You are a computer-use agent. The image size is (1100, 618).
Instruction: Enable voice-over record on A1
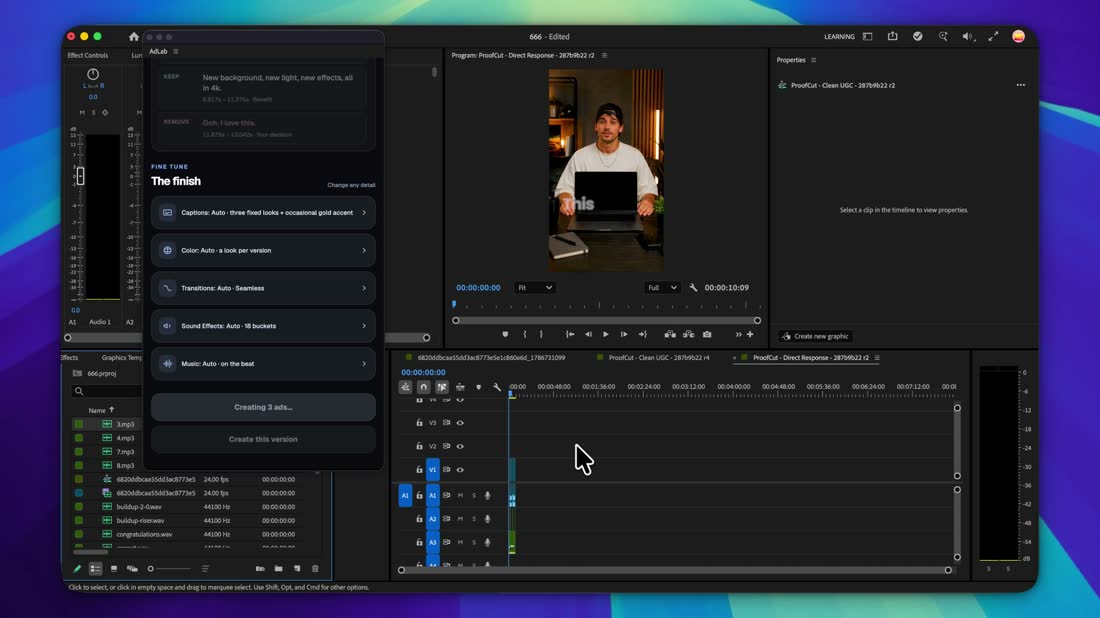(488, 496)
